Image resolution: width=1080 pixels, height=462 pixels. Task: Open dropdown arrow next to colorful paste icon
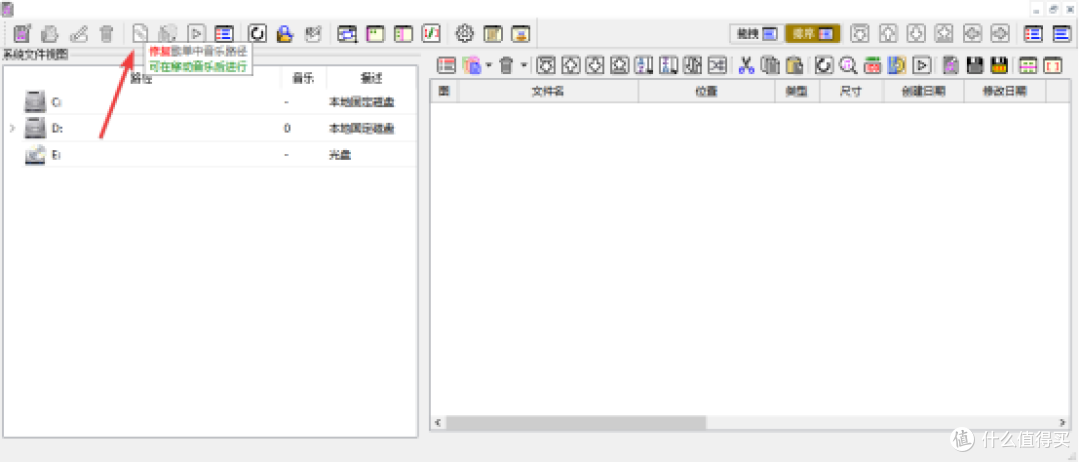[x=488, y=65]
